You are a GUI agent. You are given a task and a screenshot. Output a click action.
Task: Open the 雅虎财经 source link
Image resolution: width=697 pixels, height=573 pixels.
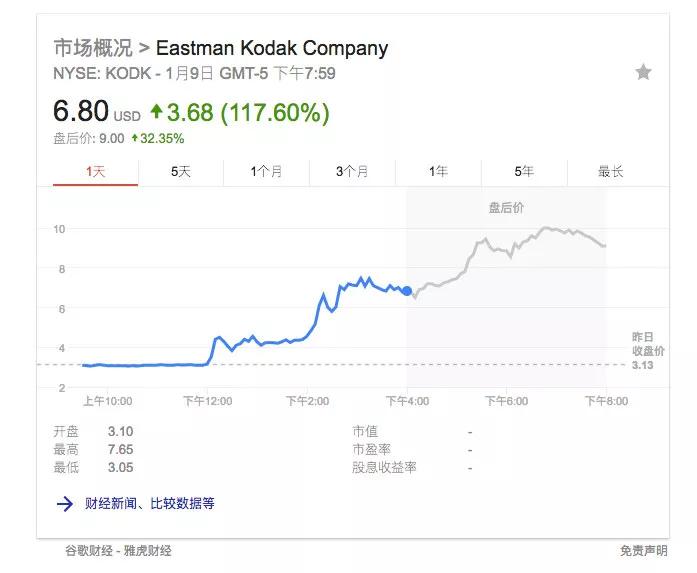point(148,550)
